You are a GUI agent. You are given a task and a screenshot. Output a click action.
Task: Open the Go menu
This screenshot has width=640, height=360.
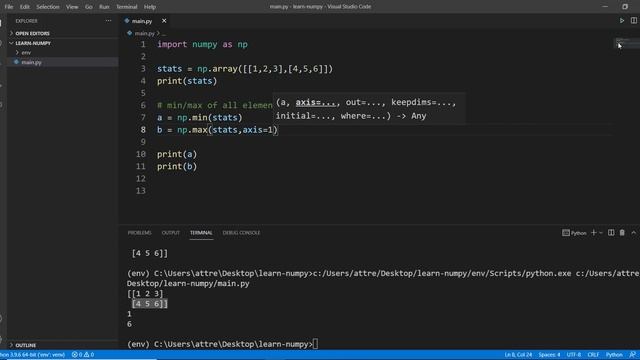pyautogui.click(x=89, y=7)
